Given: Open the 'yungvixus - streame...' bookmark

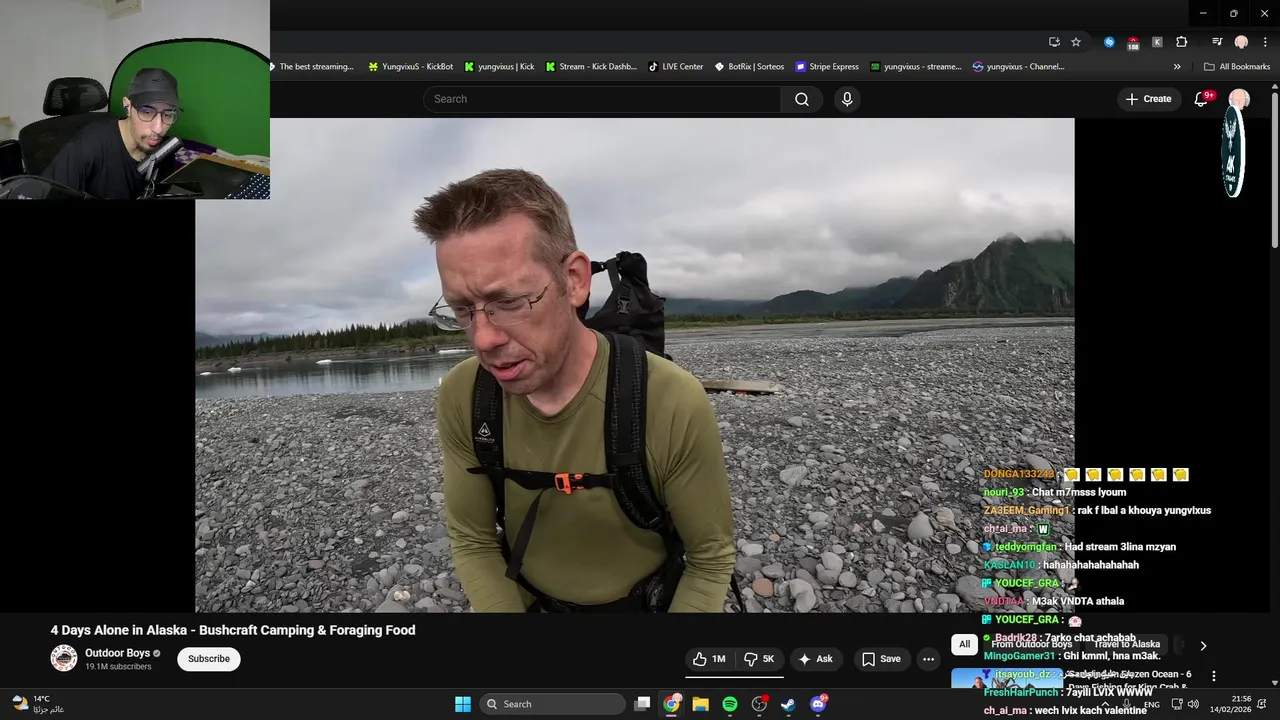Looking at the screenshot, I should pyautogui.click(x=915, y=67).
